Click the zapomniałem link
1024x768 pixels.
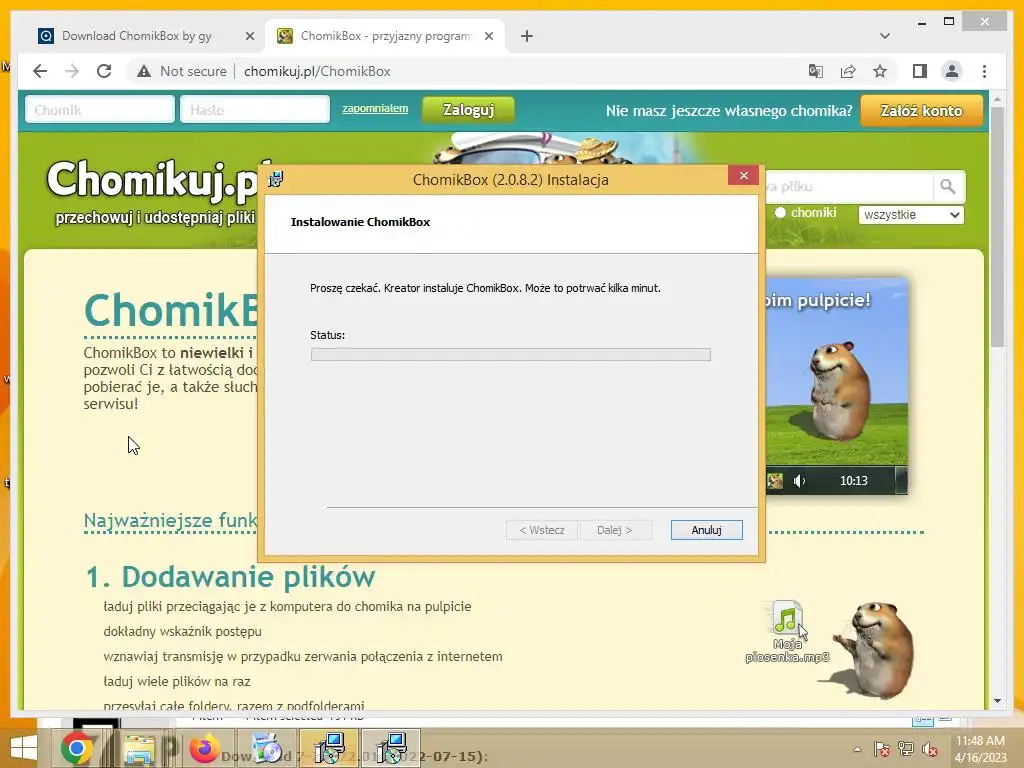pos(375,108)
